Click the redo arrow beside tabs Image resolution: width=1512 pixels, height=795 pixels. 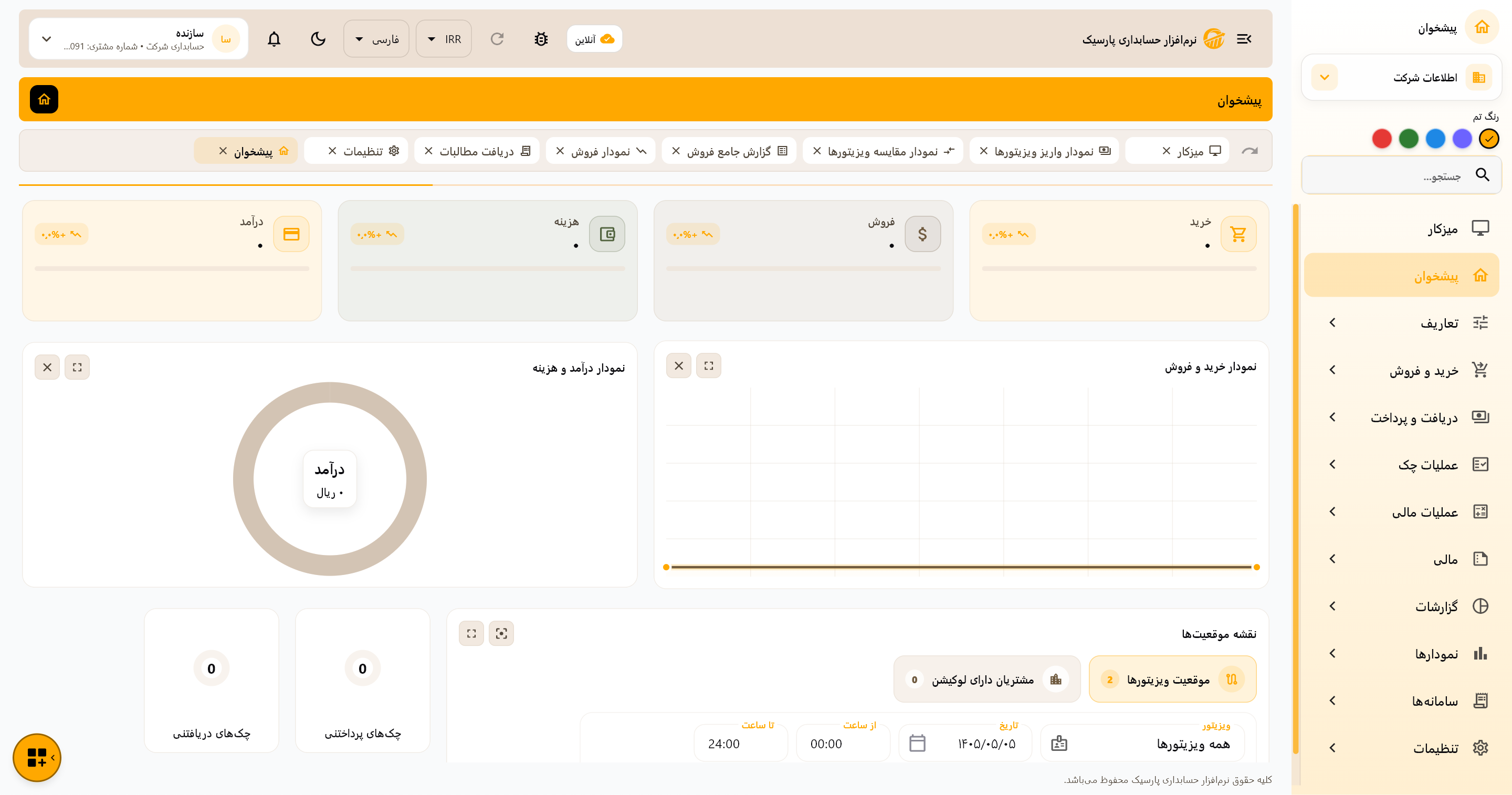point(1249,151)
